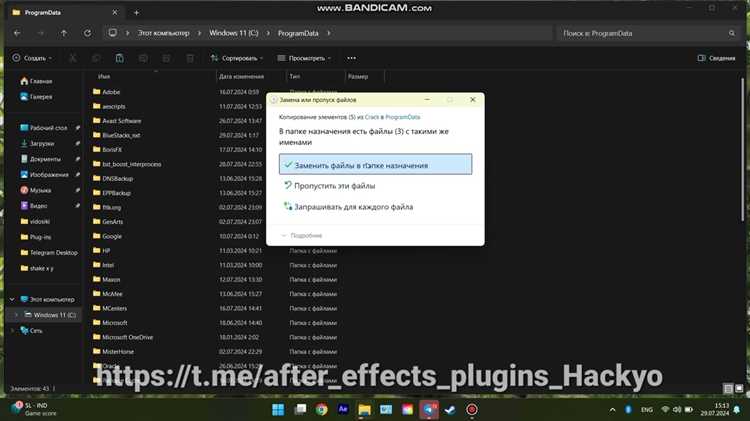This screenshot has height=421, width=750.
Task: Expand the Windows 11 (C:) tree node
Action: (x=17, y=315)
